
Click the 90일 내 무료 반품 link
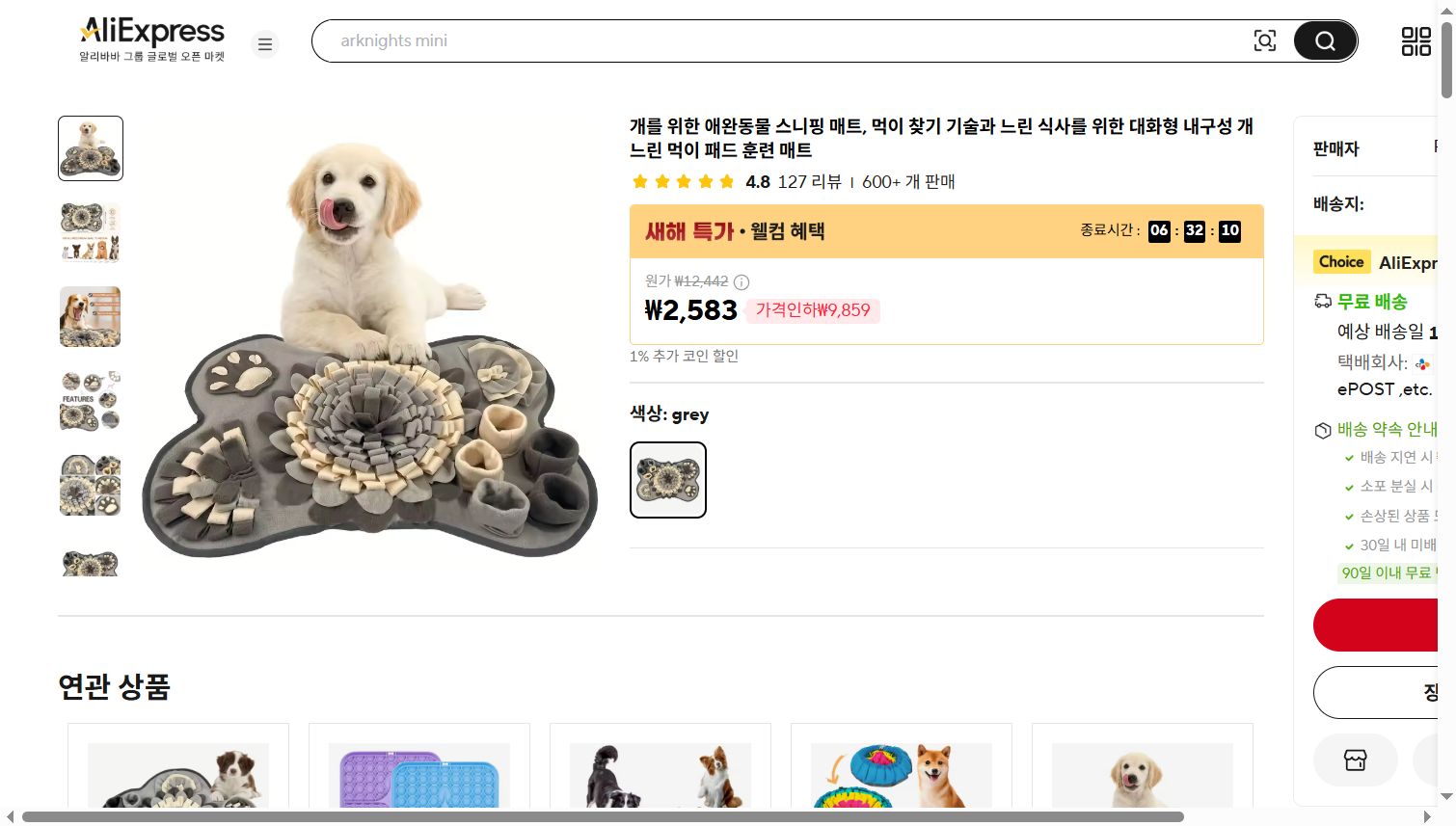tap(1389, 573)
